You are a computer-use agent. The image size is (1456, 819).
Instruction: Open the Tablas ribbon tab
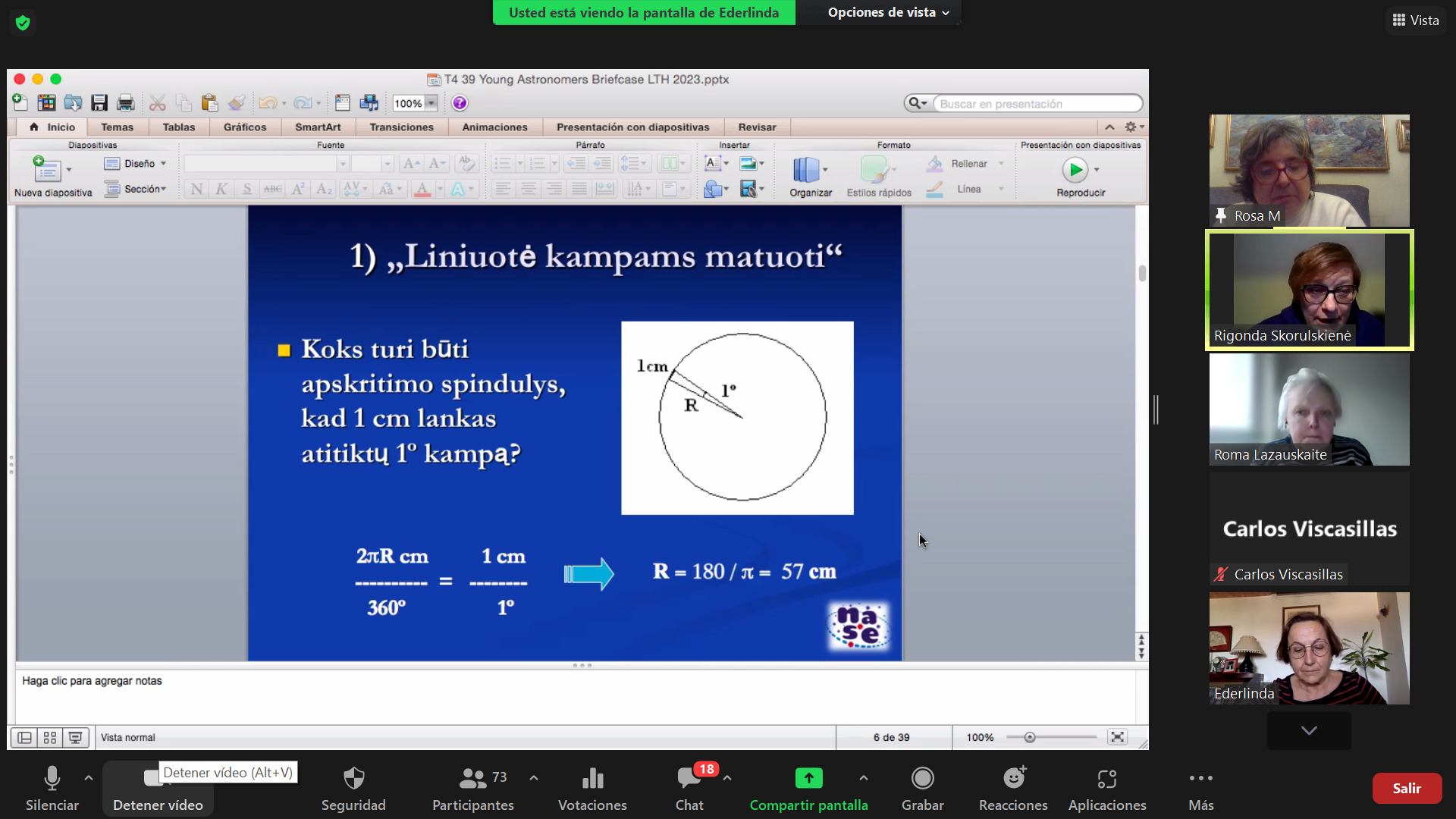tap(178, 127)
